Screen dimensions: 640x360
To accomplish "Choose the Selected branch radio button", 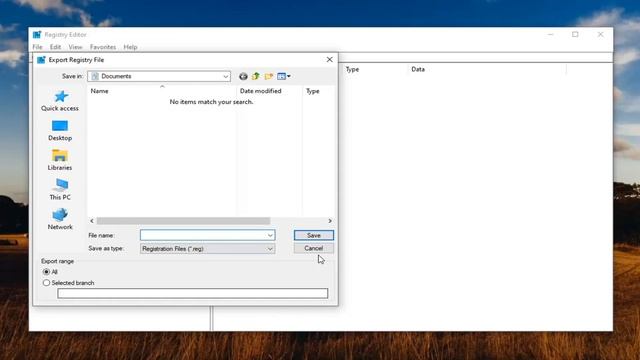I will coord(47,283).
